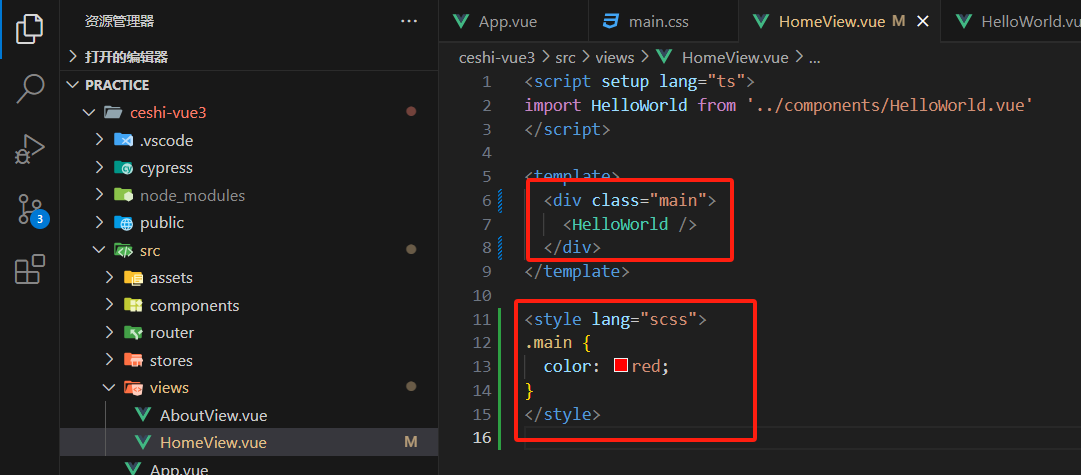Viewport: 1081px width, 475px height.
Task: Click the src folder icon
Action: tap(123, 250)
